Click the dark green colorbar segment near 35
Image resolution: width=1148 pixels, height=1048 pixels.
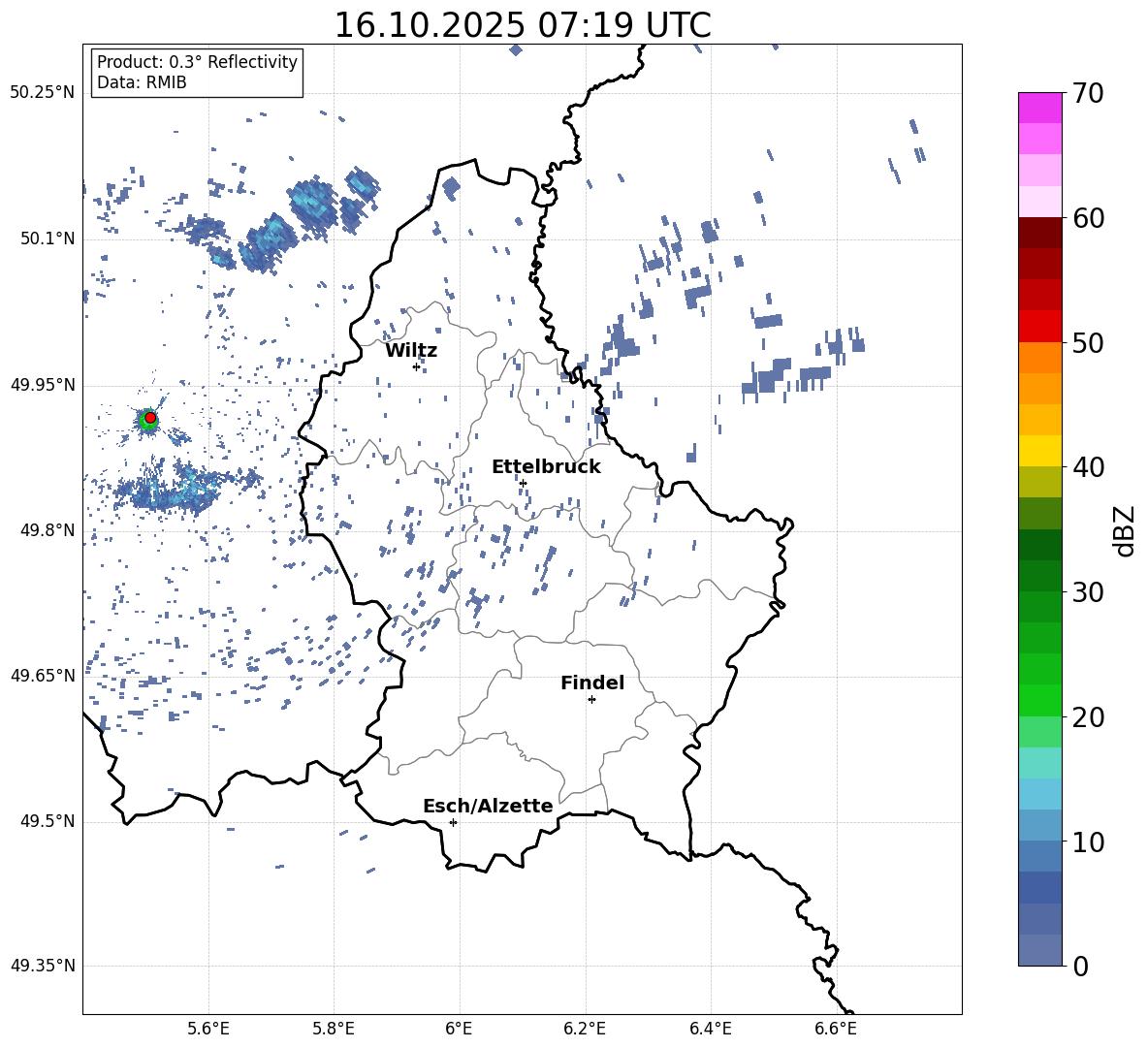click(1039, 545)
